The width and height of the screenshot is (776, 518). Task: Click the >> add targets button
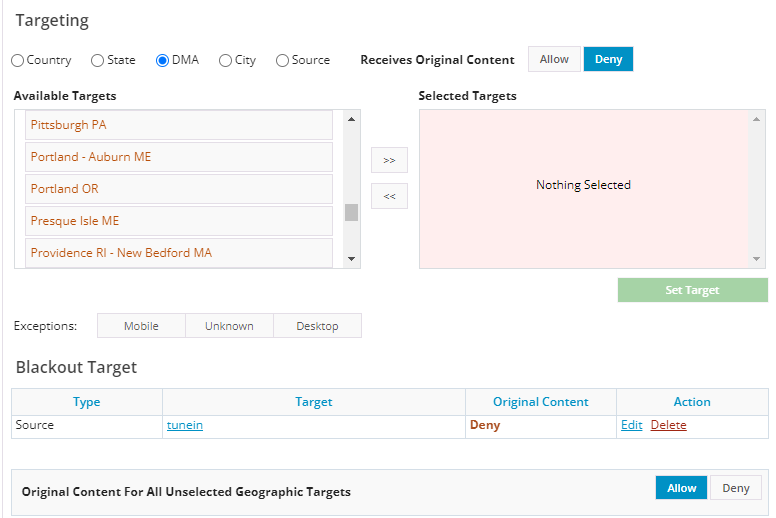pyautogui.click(x=389, y=160)
